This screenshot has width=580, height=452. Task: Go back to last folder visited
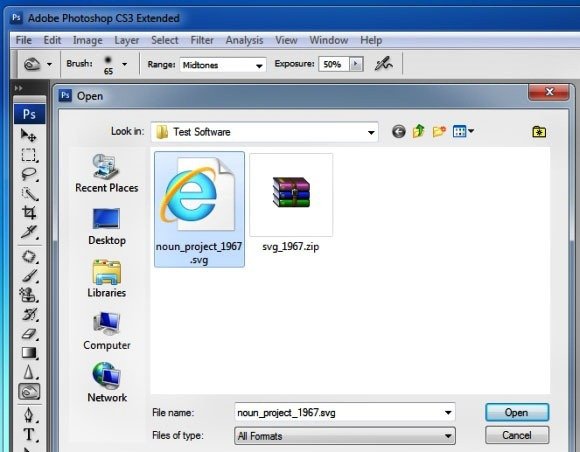coord(398,131)
